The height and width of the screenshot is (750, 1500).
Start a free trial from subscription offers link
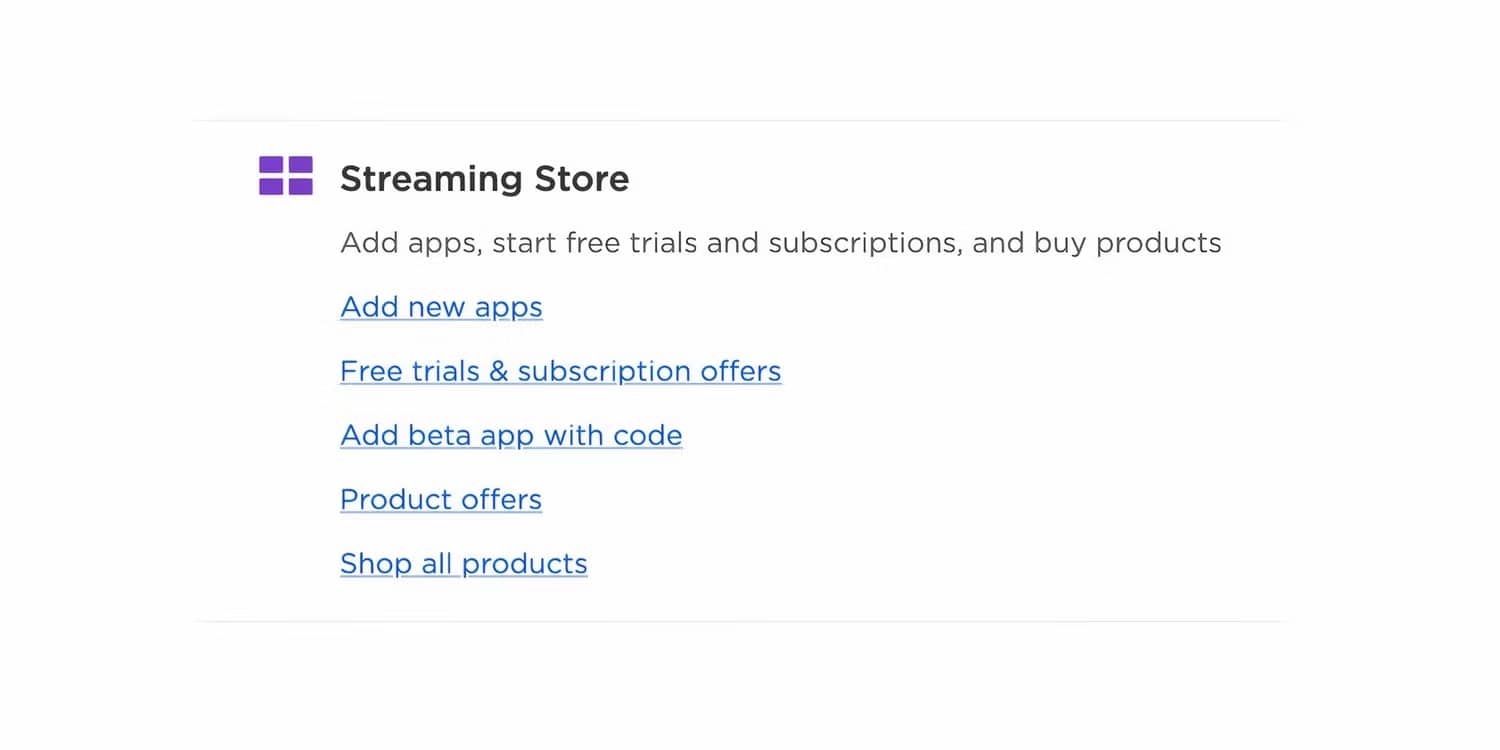pos(560,371)
